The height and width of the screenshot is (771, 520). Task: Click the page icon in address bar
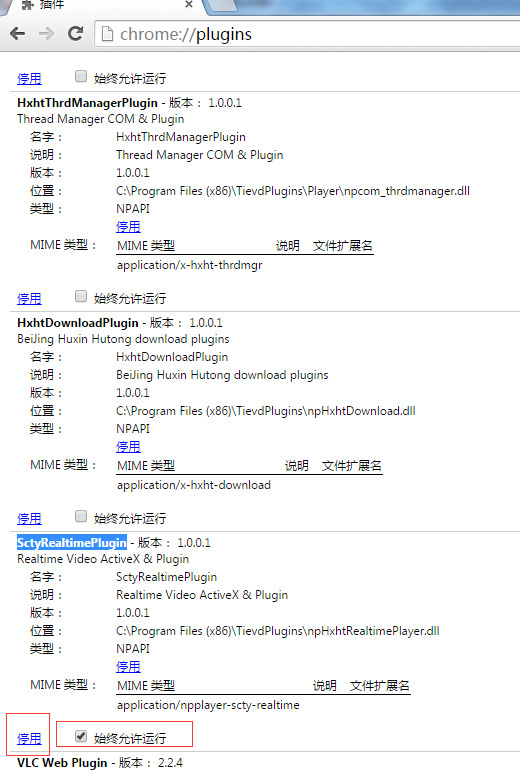[x=107, y=34]
